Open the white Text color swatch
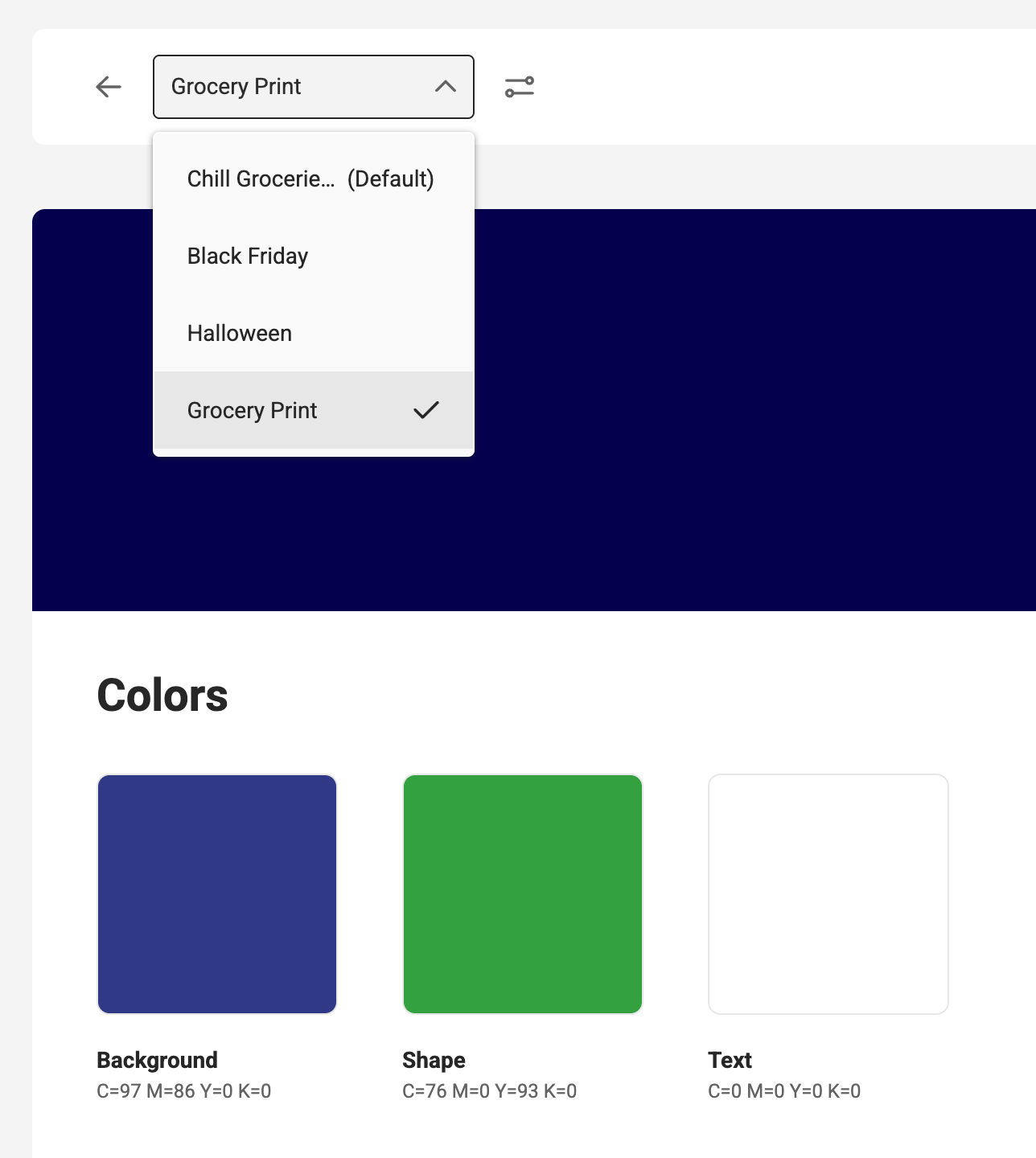 pos(828,894)
